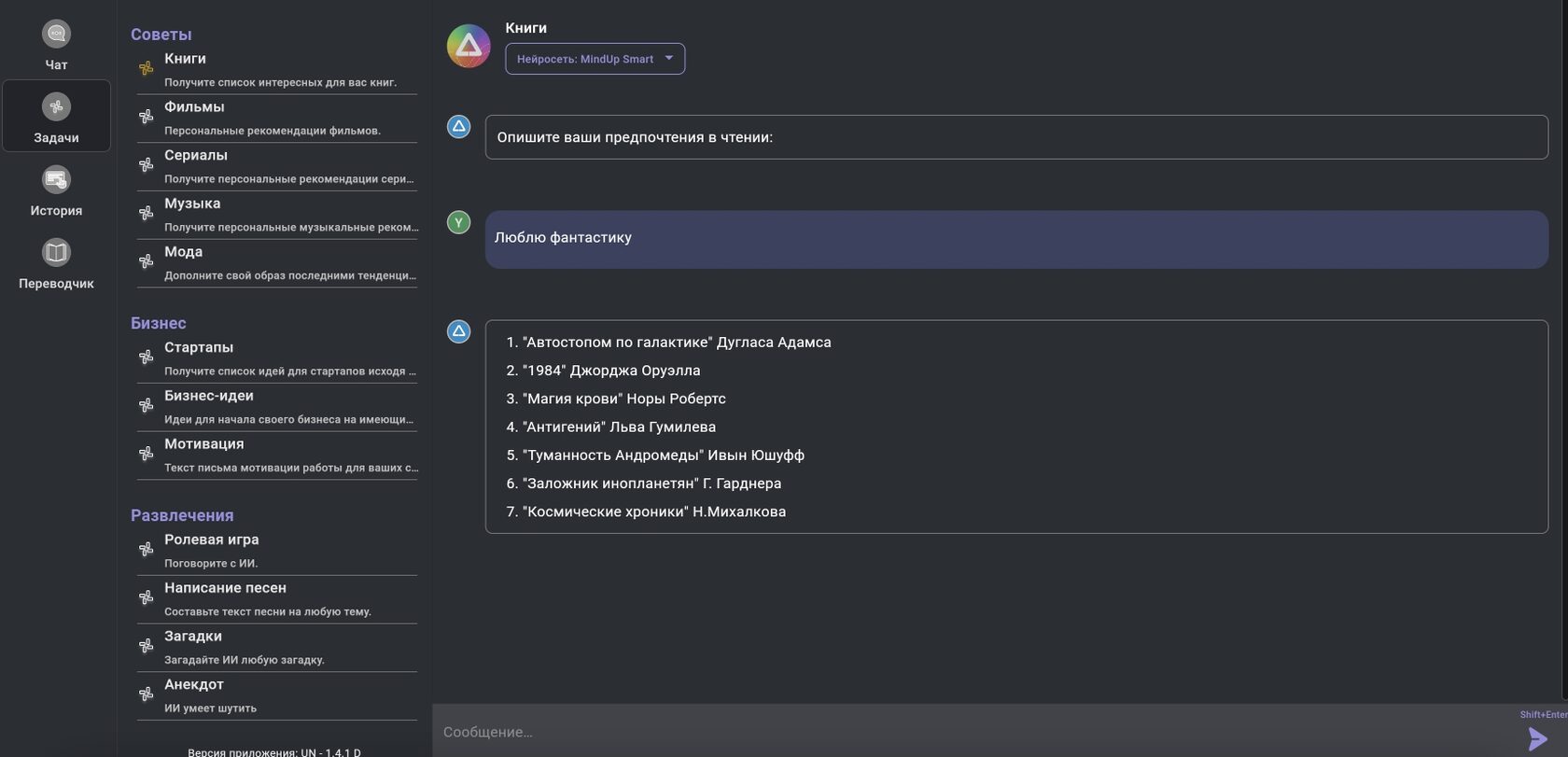Click the 1984 Джорджа Оруэлла list entry
This screenshot has height=757, width=1568.
603,371
